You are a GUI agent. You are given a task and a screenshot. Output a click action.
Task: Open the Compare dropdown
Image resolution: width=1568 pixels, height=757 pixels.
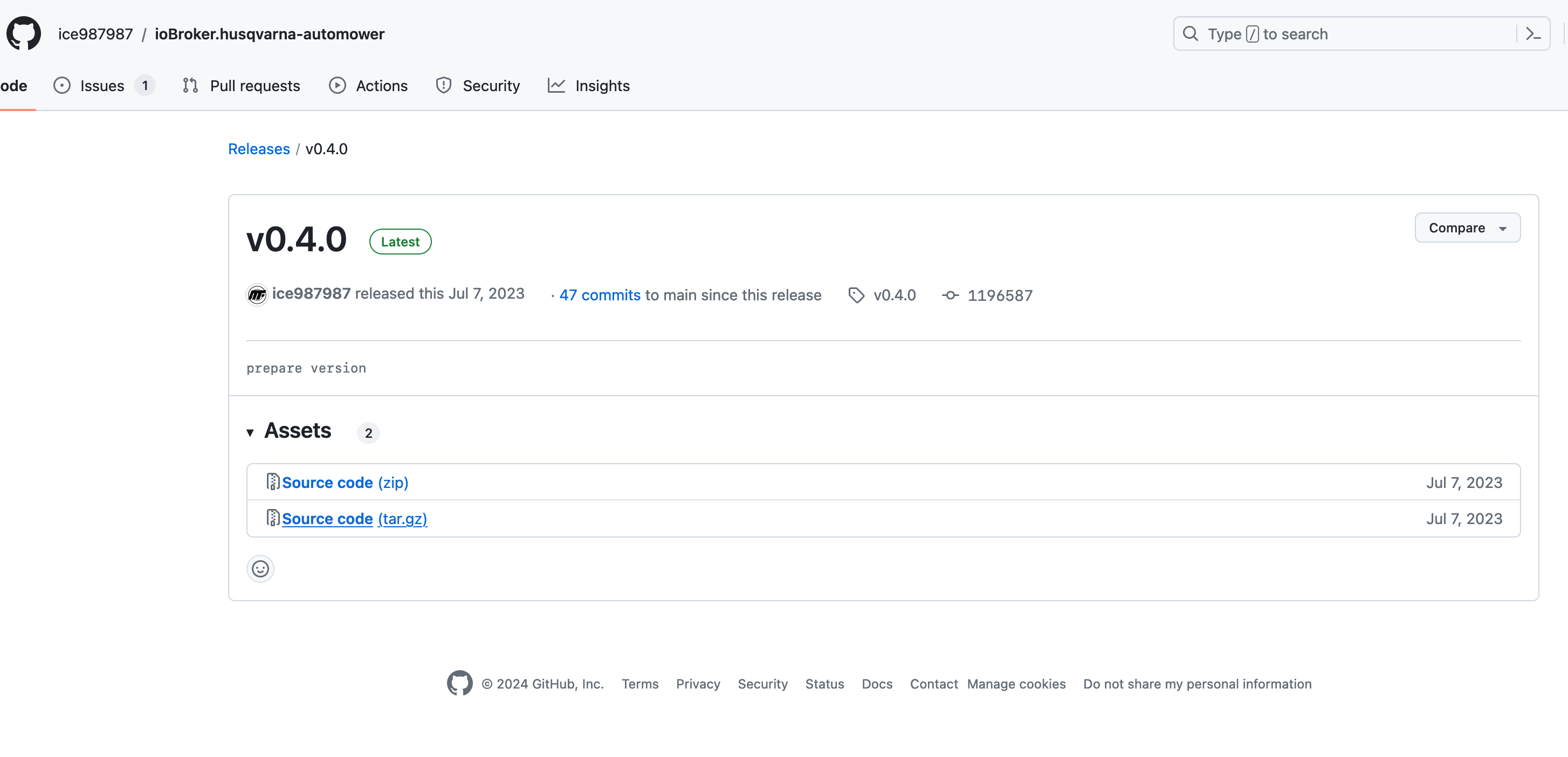(x=1467, y=228)
